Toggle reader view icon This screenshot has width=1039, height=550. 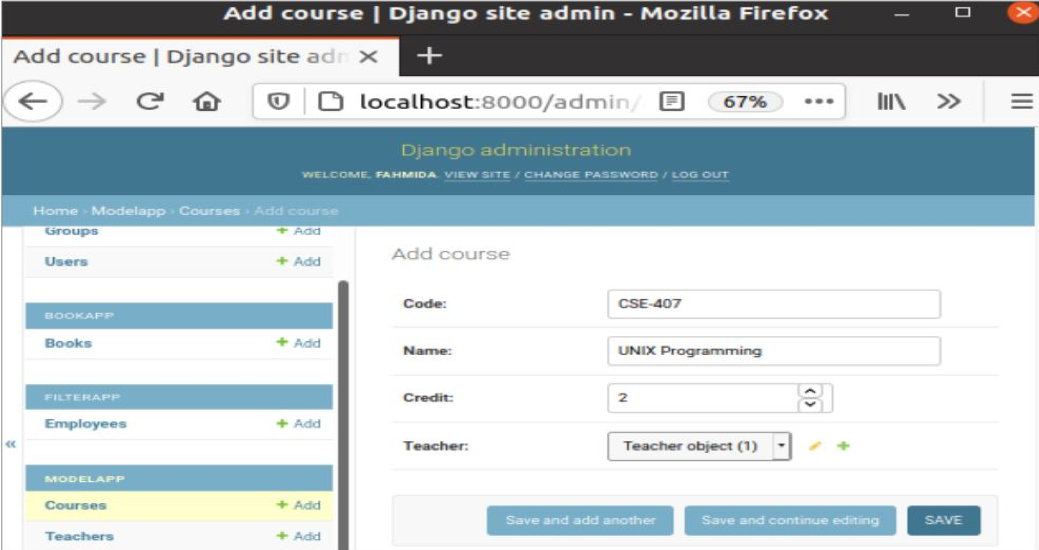pyautogui.click(x=672, y=101)
